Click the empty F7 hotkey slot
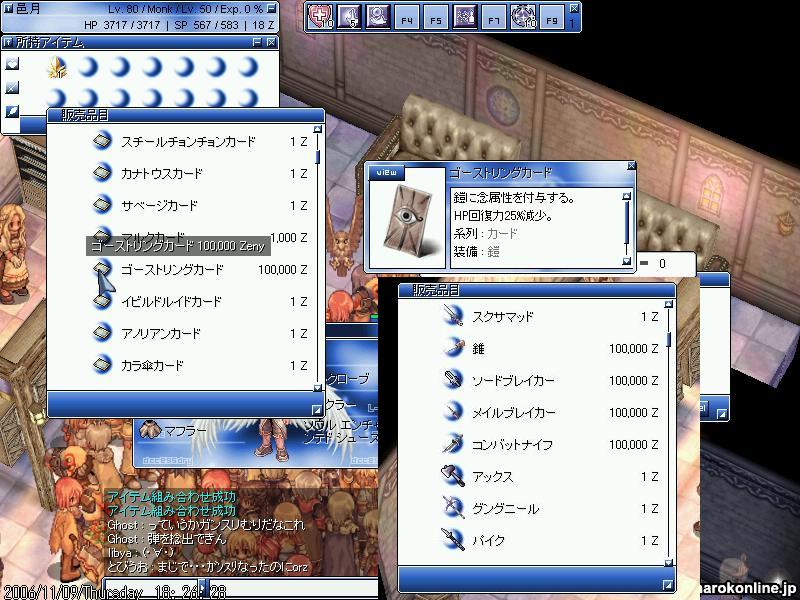Image resolution: width=800 pixels, height=600 pixels. click(494, 17)
